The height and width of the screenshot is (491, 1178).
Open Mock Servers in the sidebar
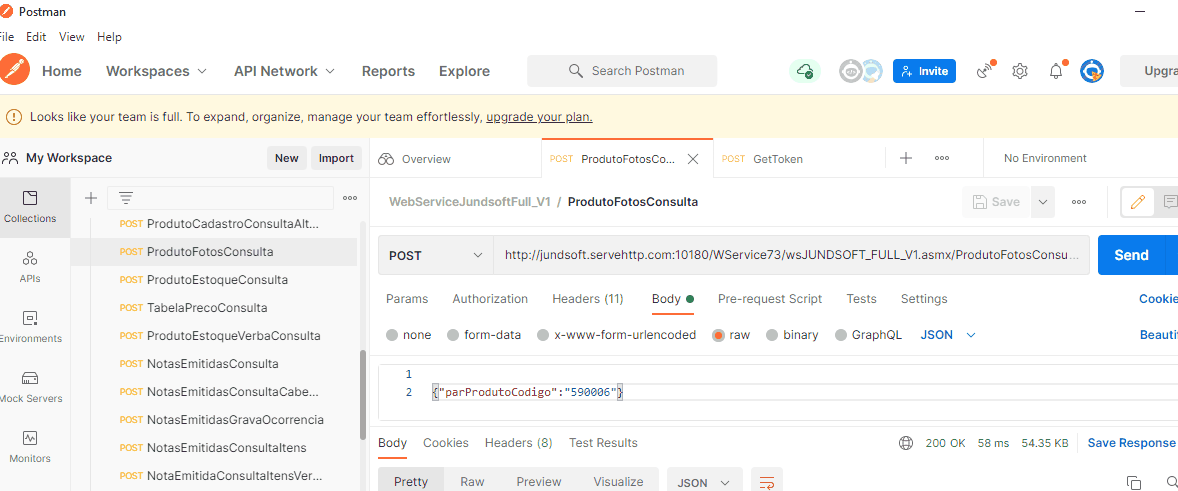[30, 387]
